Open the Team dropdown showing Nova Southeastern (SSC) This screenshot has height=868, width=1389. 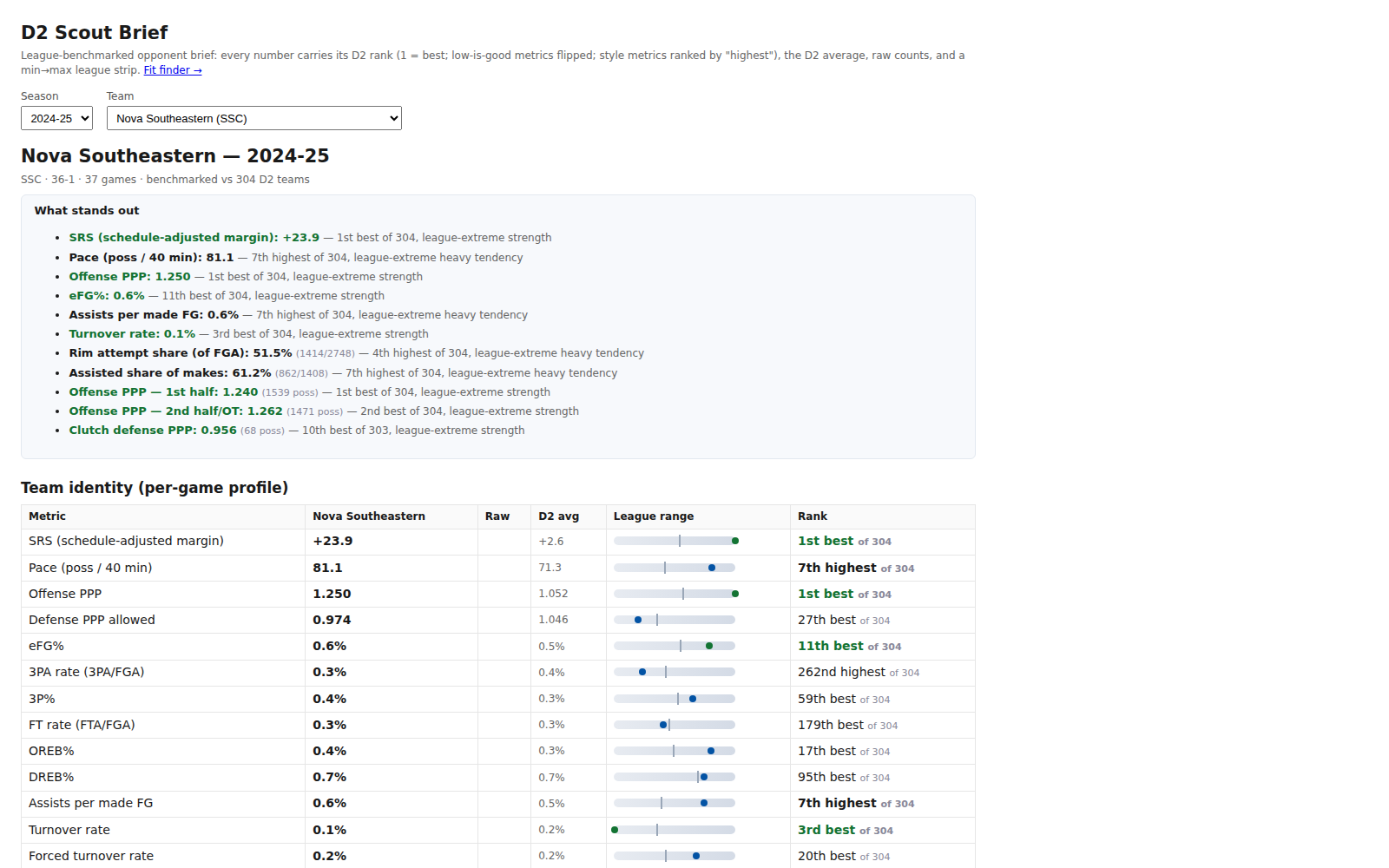pyautogui.click(x=254, y=118)
